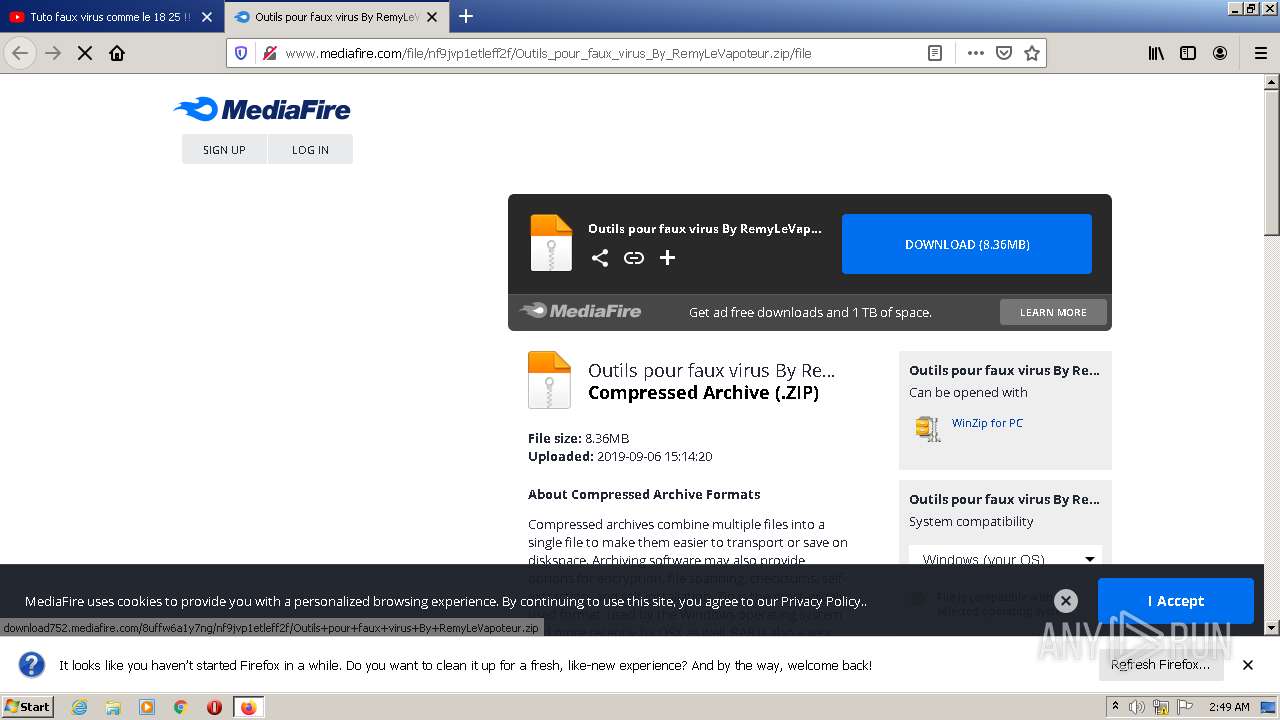1280x720 pixels.
Task: Click the WinZip application icon
Action: tap(928, 428)
